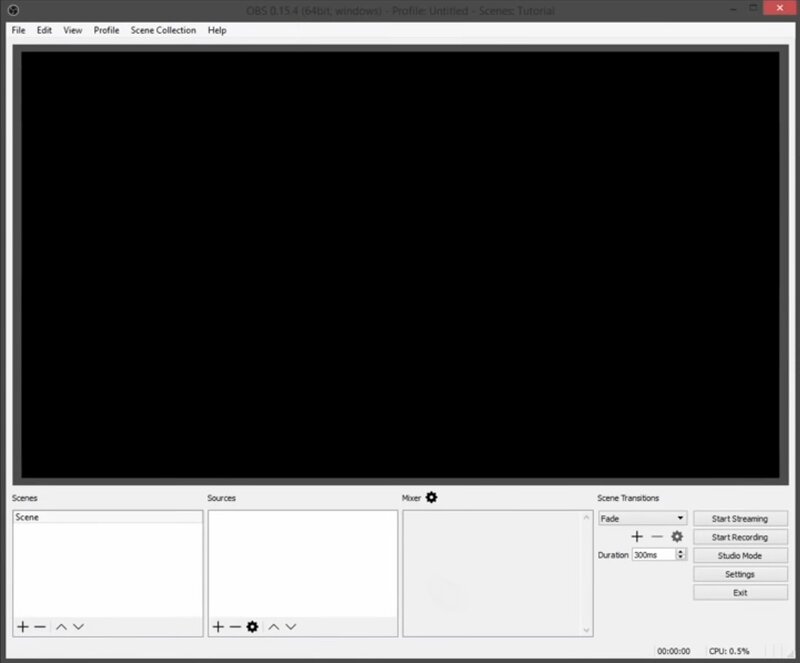Select the 'Scene' item in Scenes list
This screenshot has width=800, height=663.
pyautogui.click(x=108, y=517)
